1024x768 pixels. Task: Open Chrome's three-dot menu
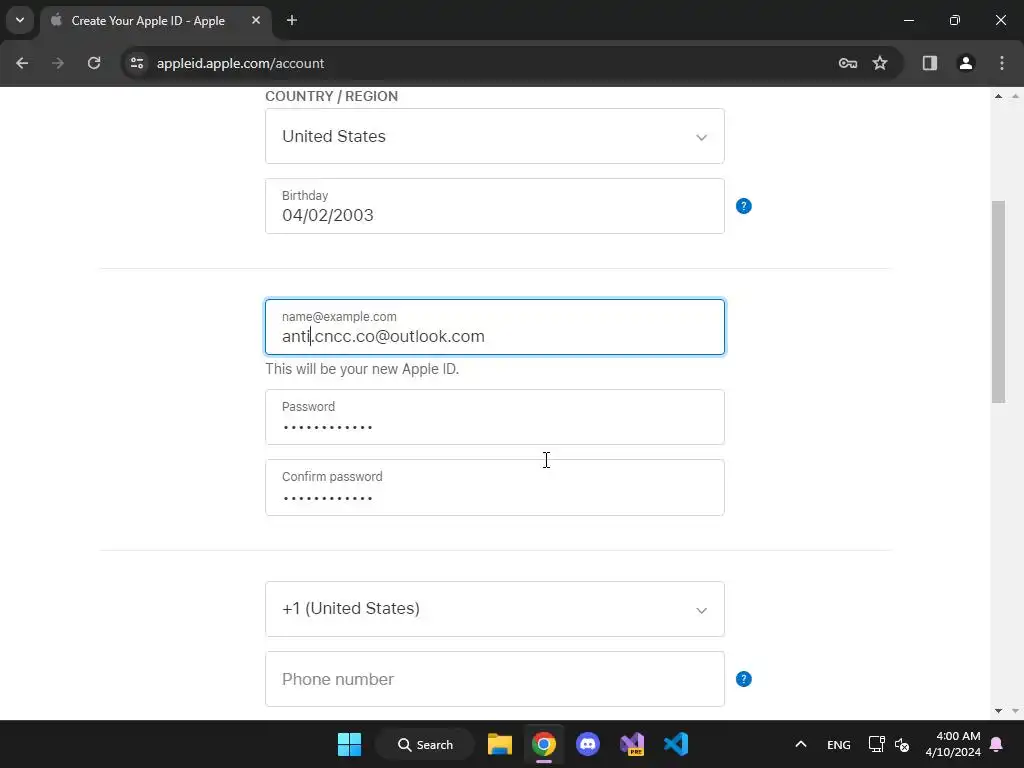(1002, 63)
